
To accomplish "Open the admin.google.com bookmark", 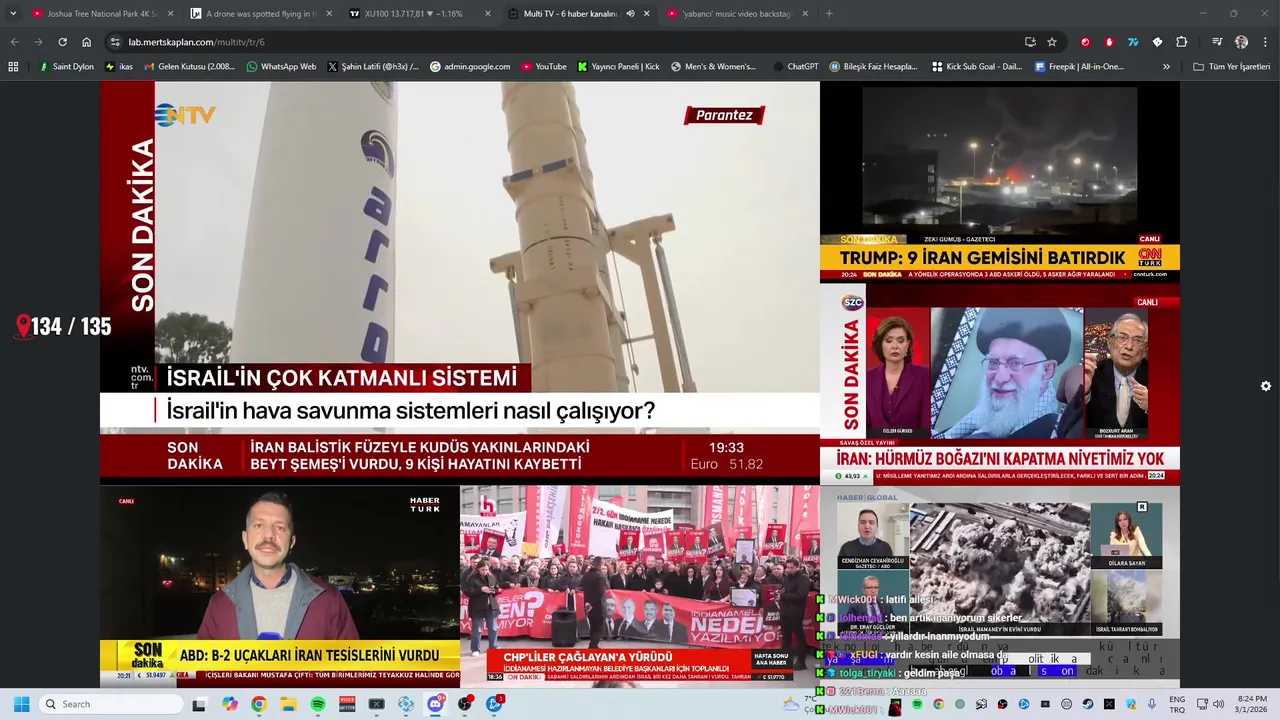I will pos(470,67).
